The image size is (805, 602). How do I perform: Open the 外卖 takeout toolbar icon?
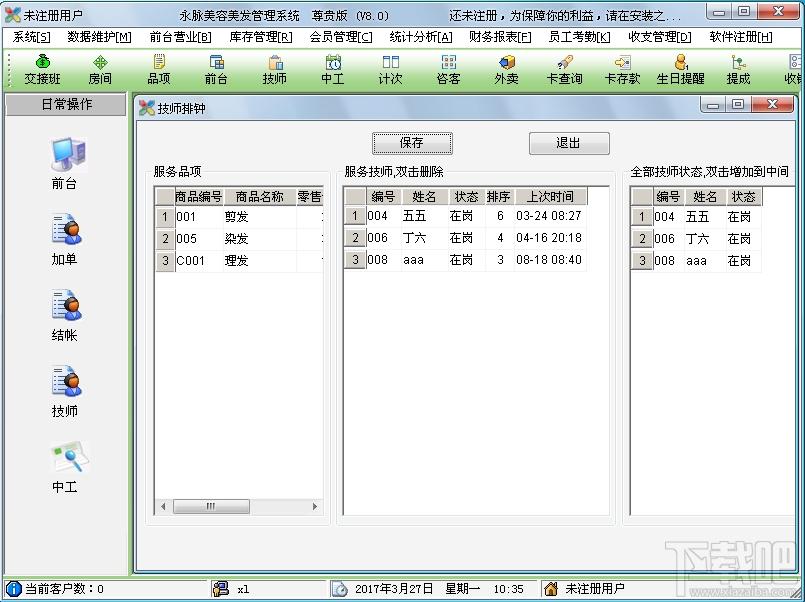pos(506,70)
